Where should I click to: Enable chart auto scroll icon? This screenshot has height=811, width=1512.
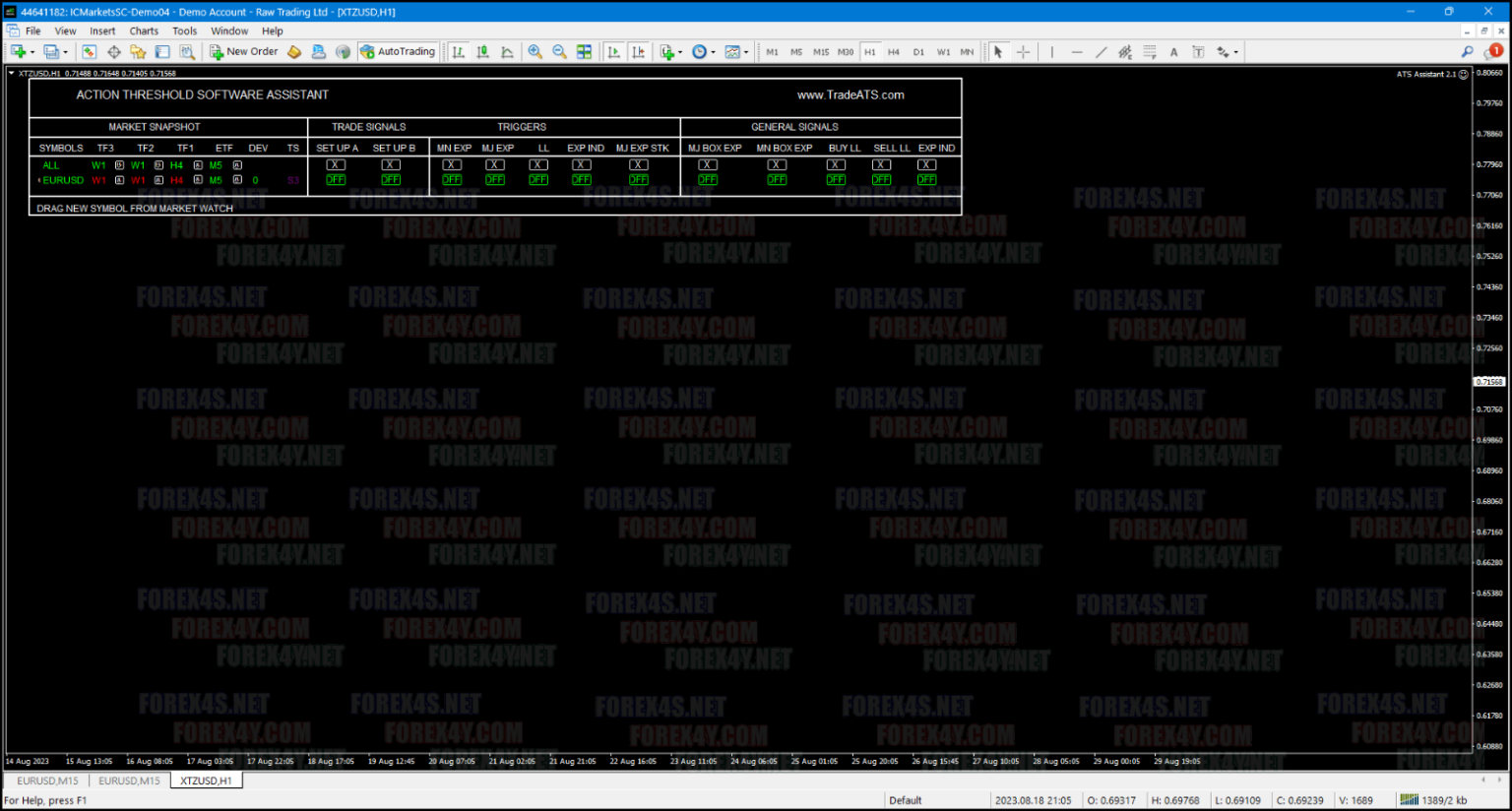click(x=614, y=52)
